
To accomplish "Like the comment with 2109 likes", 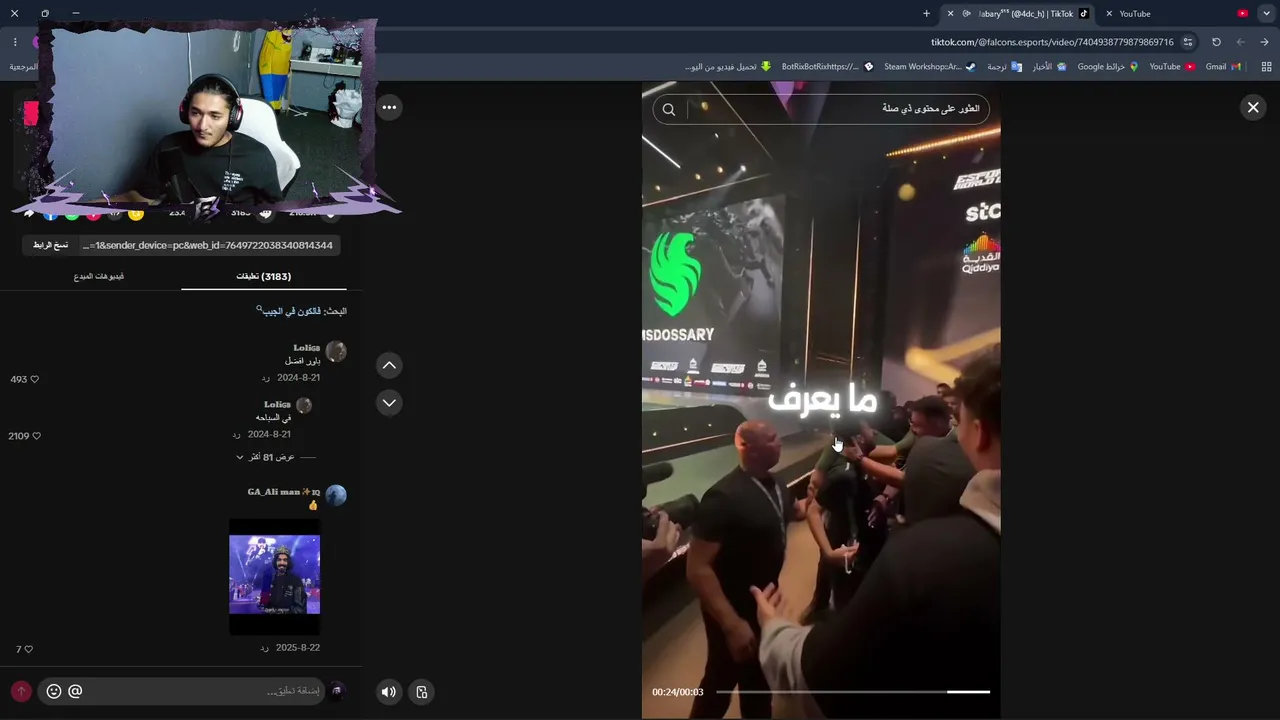I will point(36,437).
